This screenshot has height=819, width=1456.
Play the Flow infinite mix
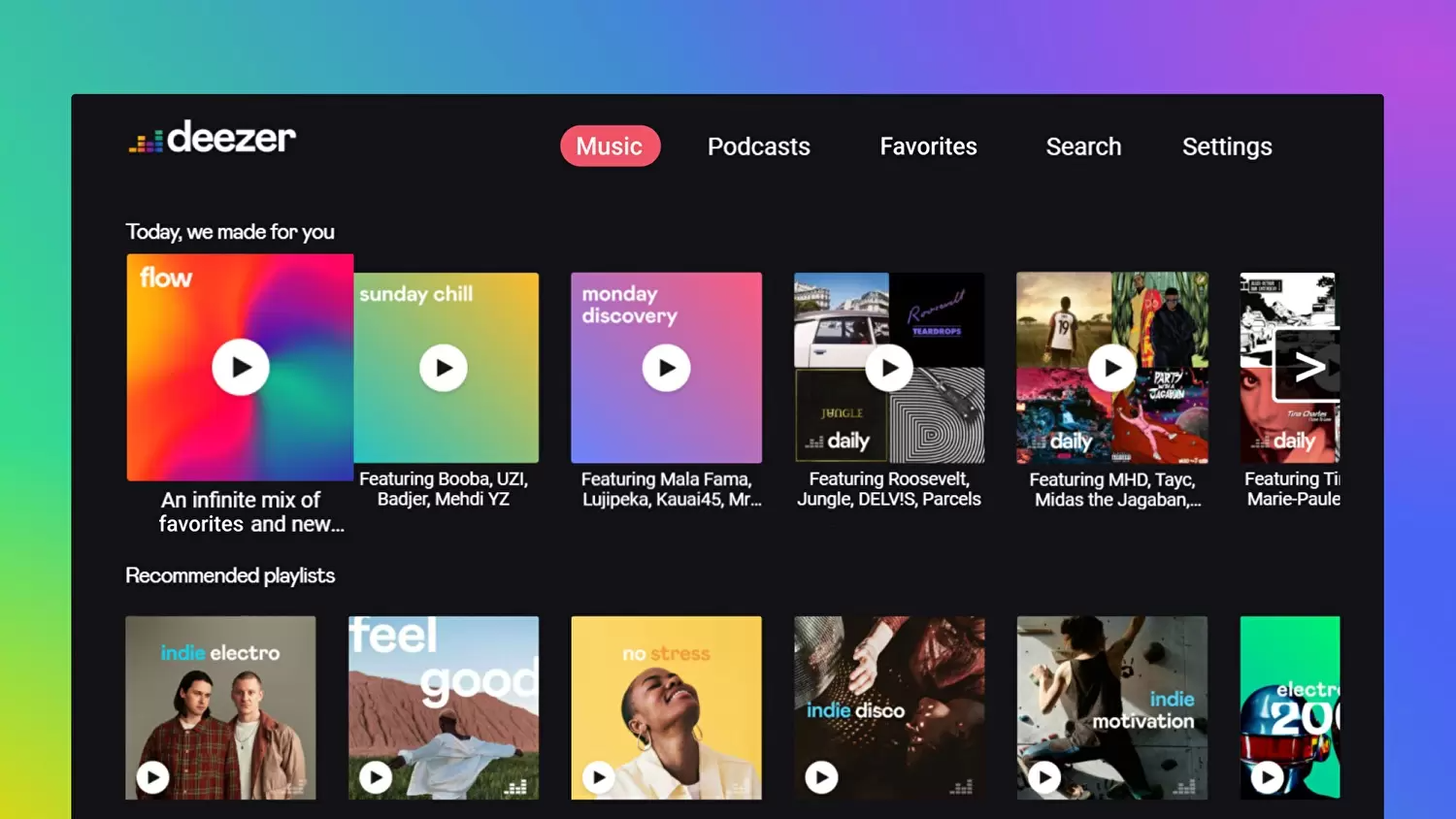[x=241, y=367]
